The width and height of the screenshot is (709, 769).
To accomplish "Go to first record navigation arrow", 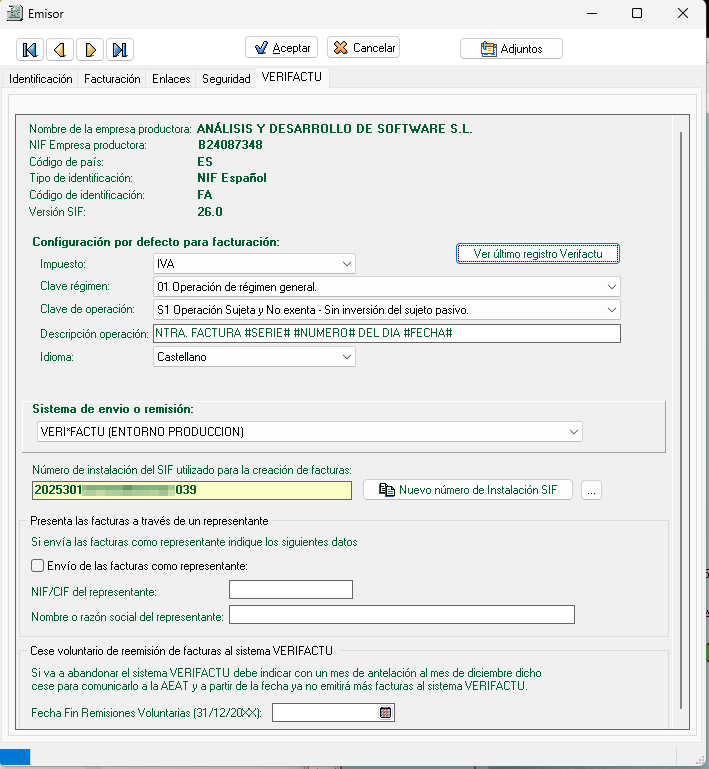I will pyautogui.click(x=30, y=49).
